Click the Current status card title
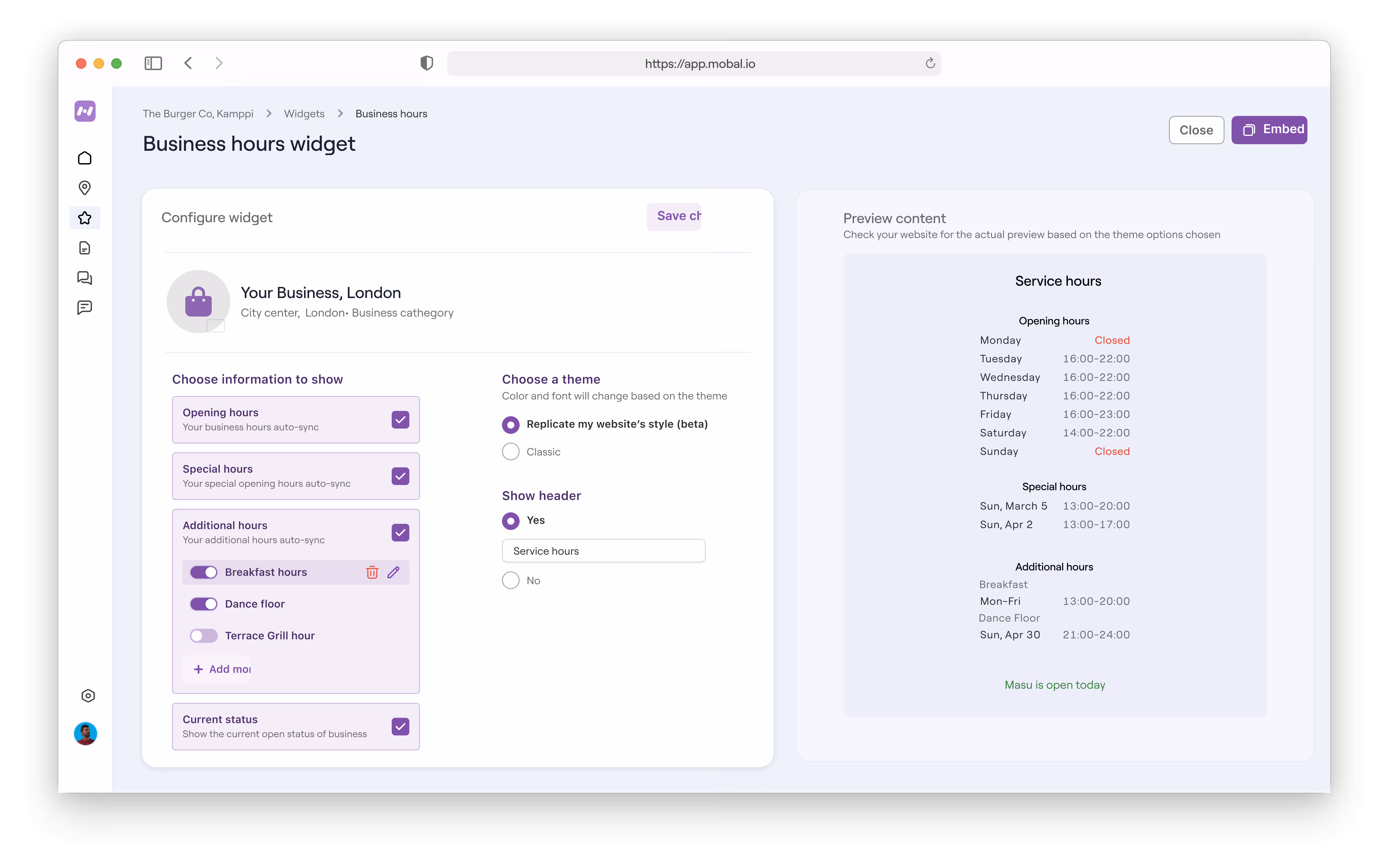Image resolution: width=1388 pixels, height=868 pixels. point(220,719)
